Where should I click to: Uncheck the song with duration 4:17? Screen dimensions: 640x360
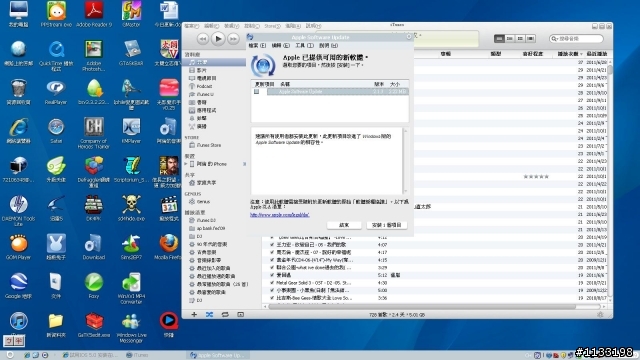point(272,253)
